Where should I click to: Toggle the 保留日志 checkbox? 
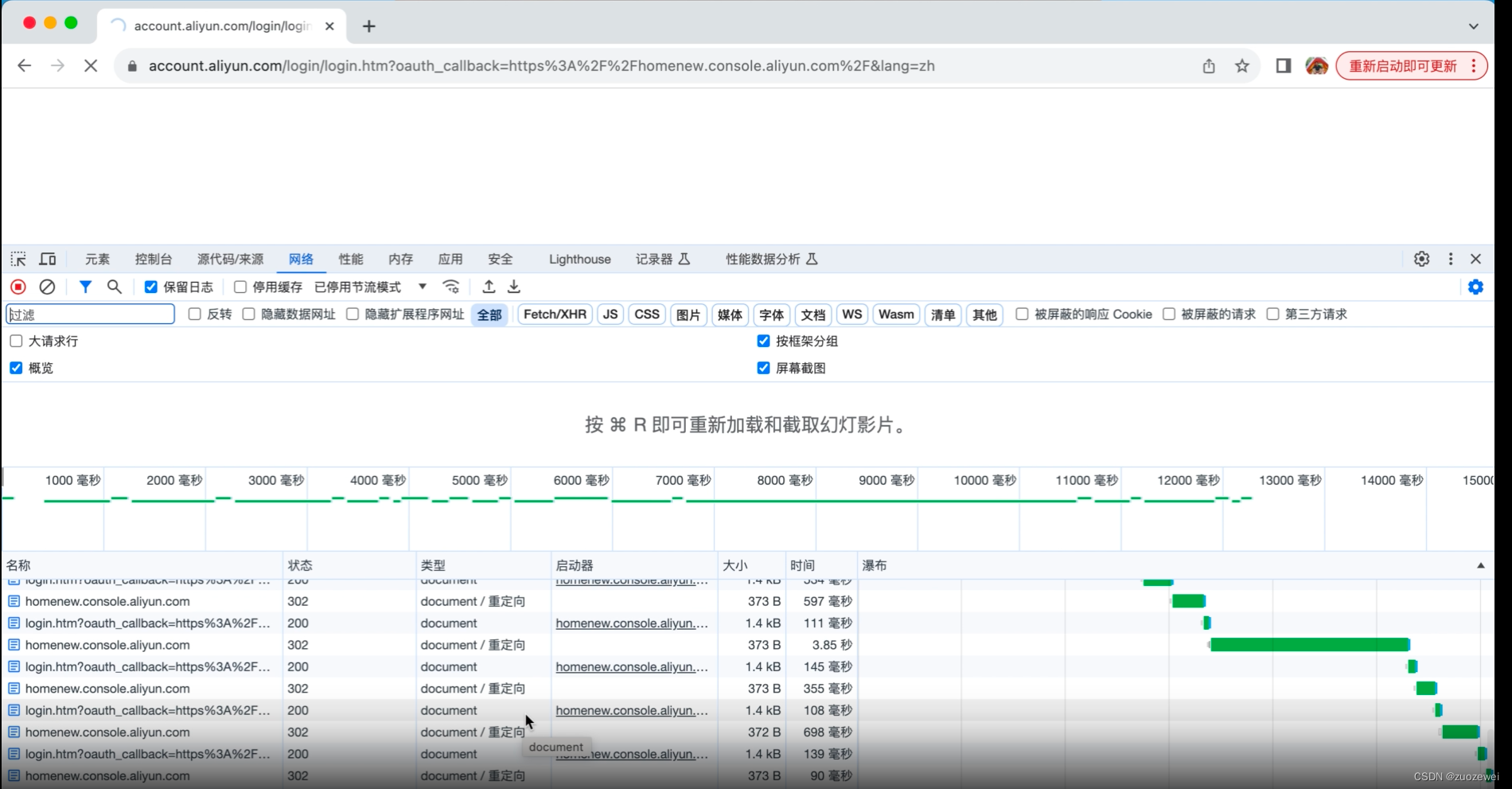click(x=151, y=287)
